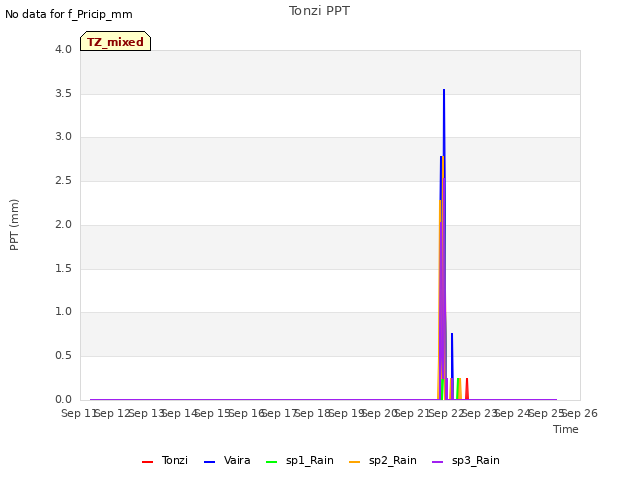The image size is (640, 480).
Task: Click the 3.5 y-axis tick label
Action: click(63, 93)
